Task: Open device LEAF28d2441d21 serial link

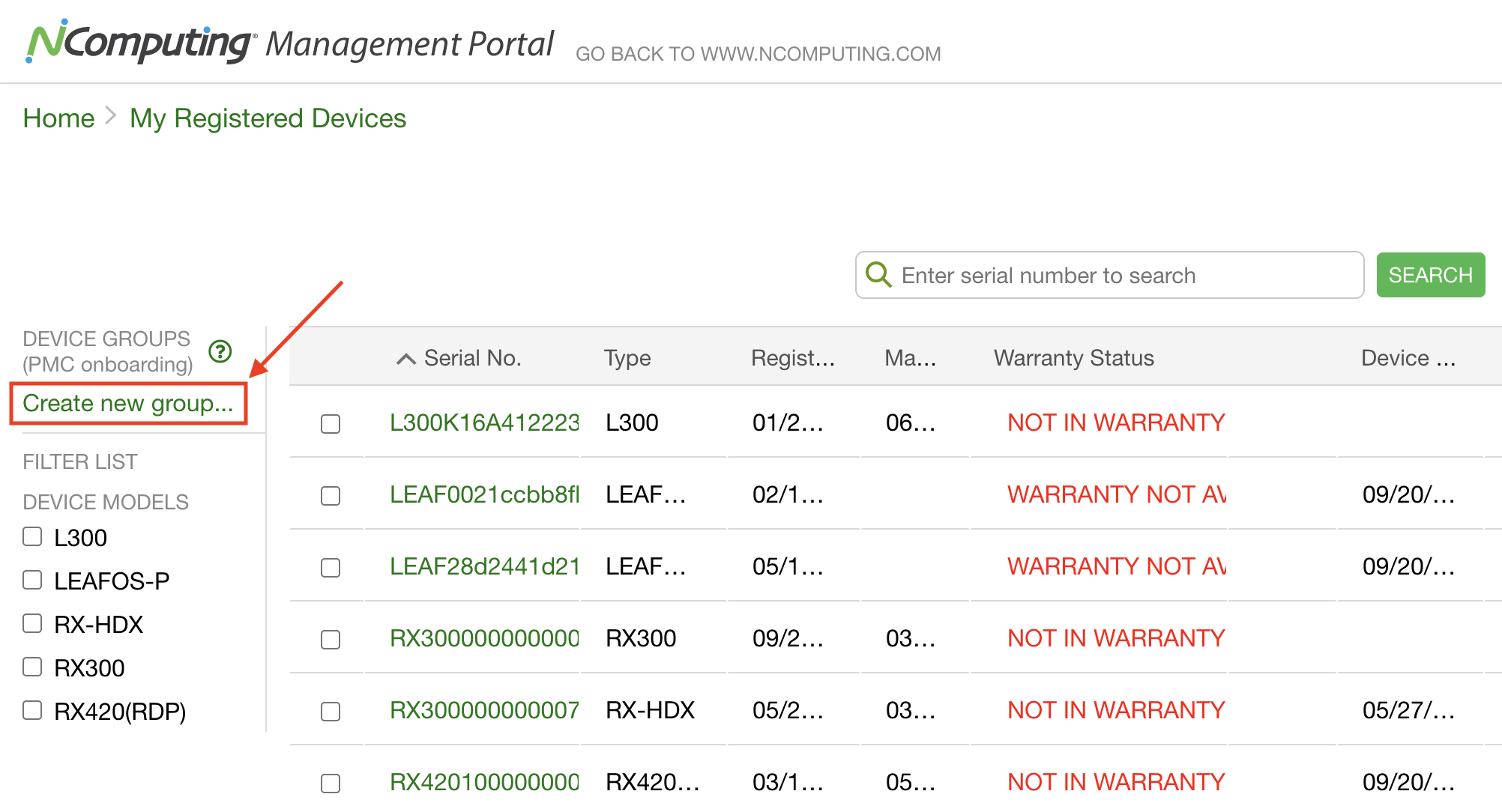Action: [x=484, y=566]
